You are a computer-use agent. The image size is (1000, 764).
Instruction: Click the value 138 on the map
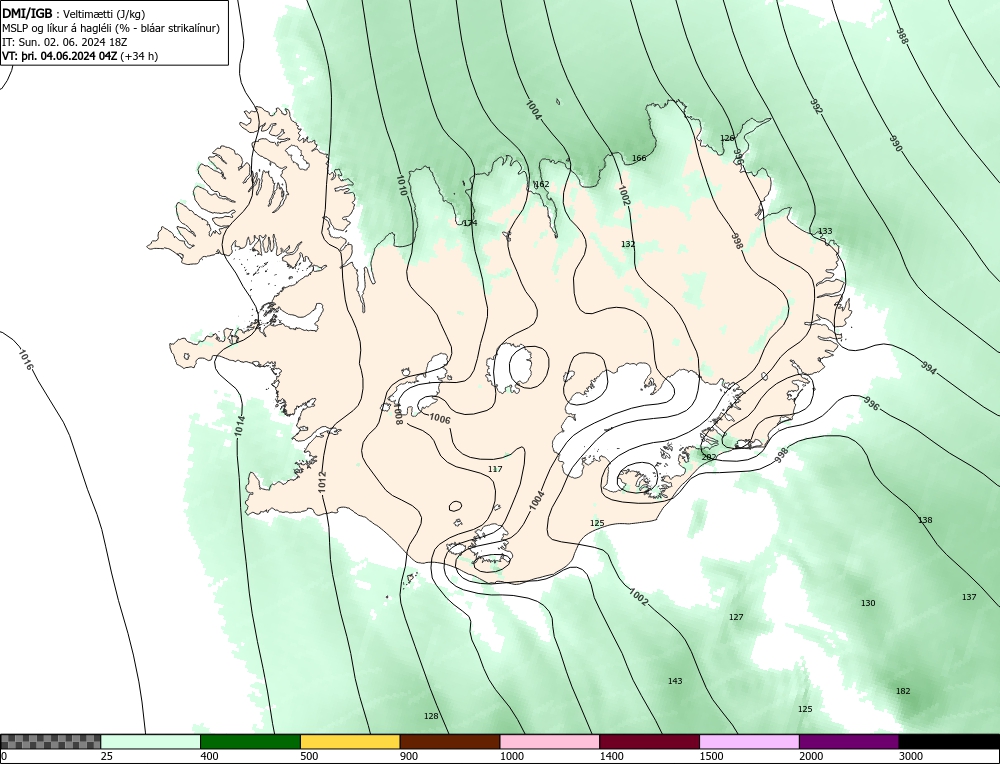(x=925, y=520)
